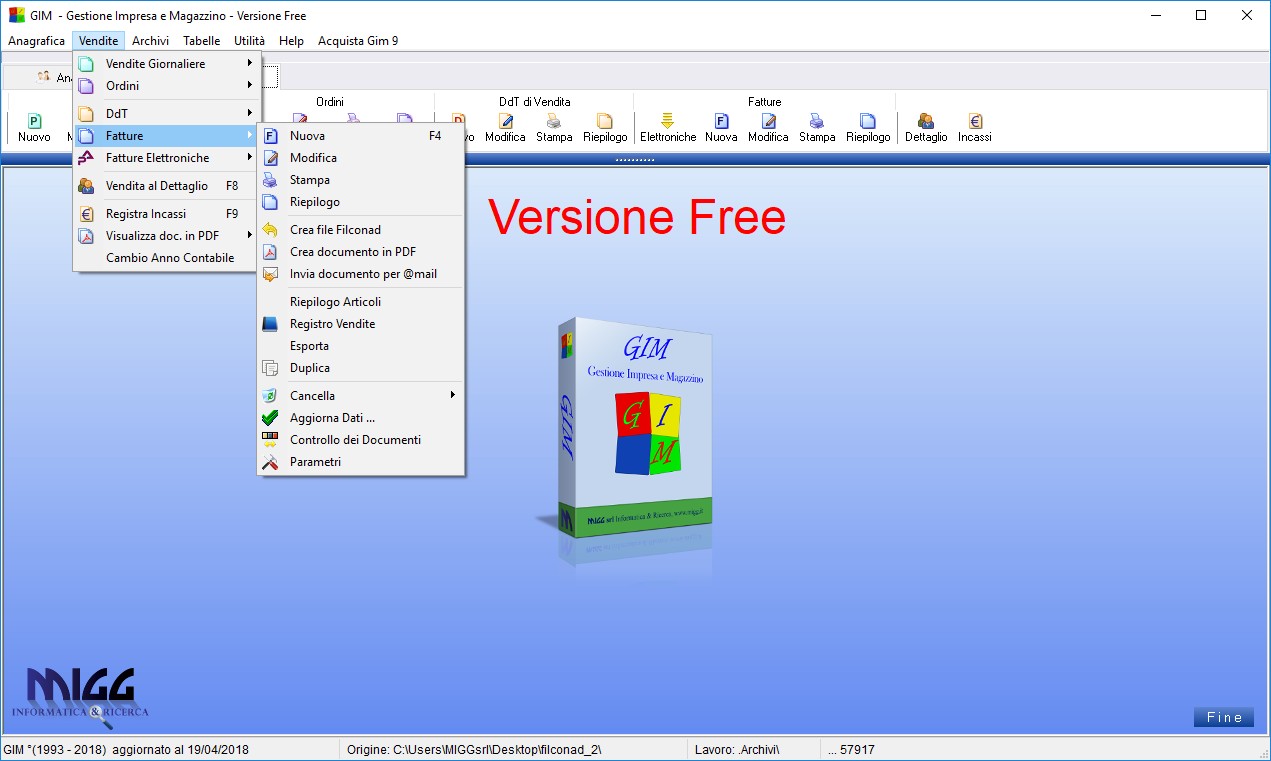Image resolution: width=1271 pixels, height=761 pixels.
Task: Expand the Vendite Giornaliere submenu
Action: coord(166,64)
